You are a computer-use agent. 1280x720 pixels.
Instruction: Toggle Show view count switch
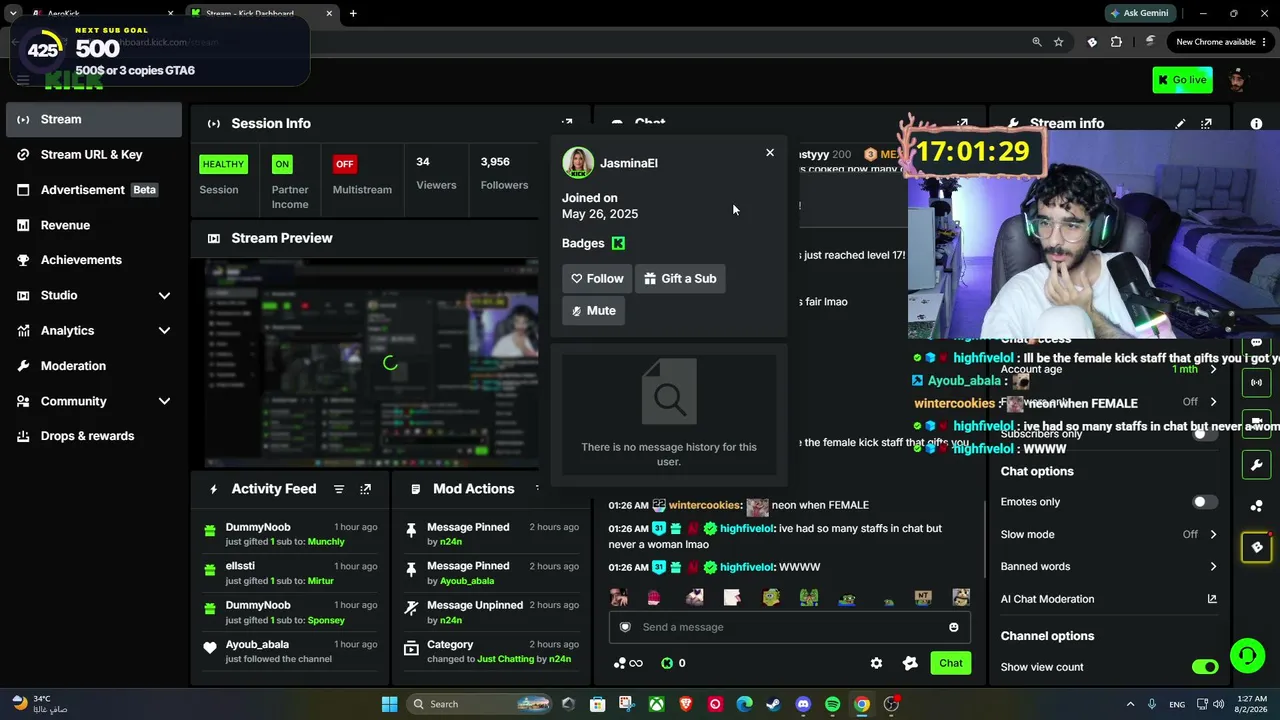pos(1205,667)
